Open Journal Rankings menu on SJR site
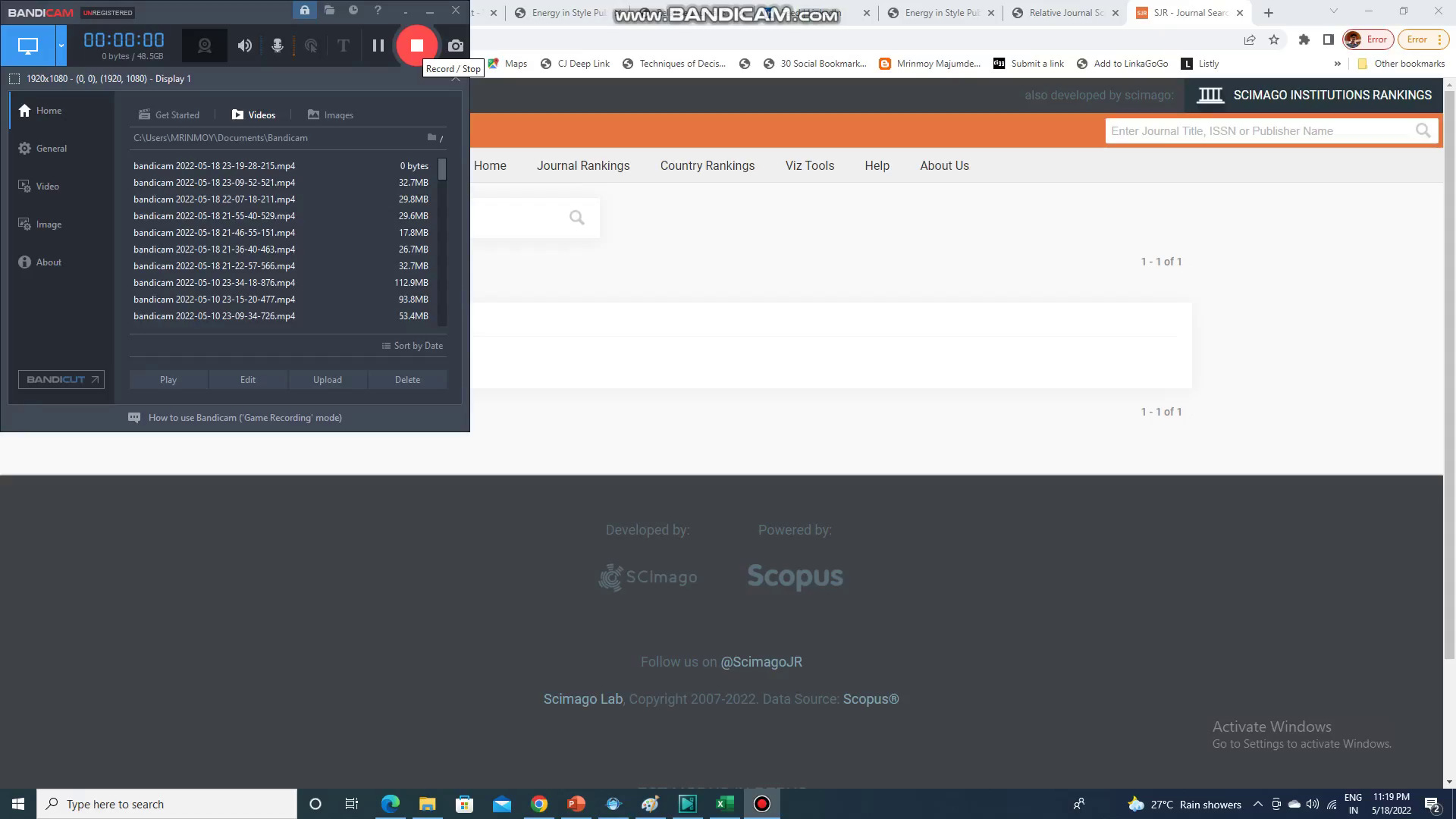Image resolution: width=1456 pixels, height=819 pixels. click(x=583, y=165)
